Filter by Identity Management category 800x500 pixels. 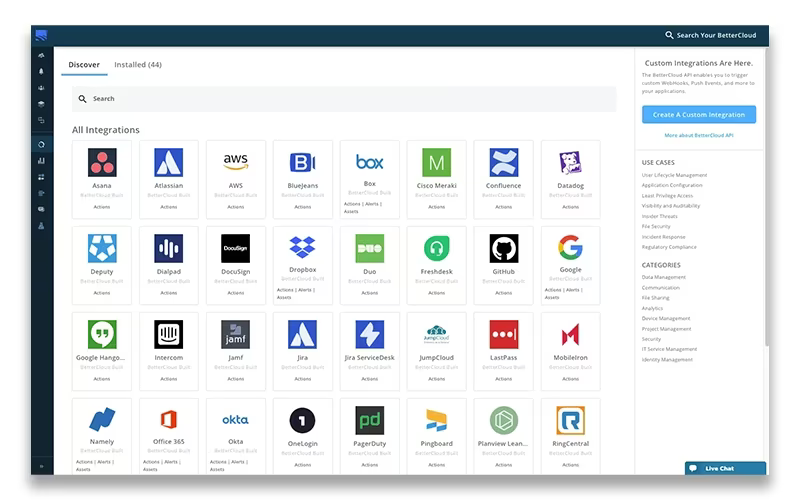tap(667, 360)
